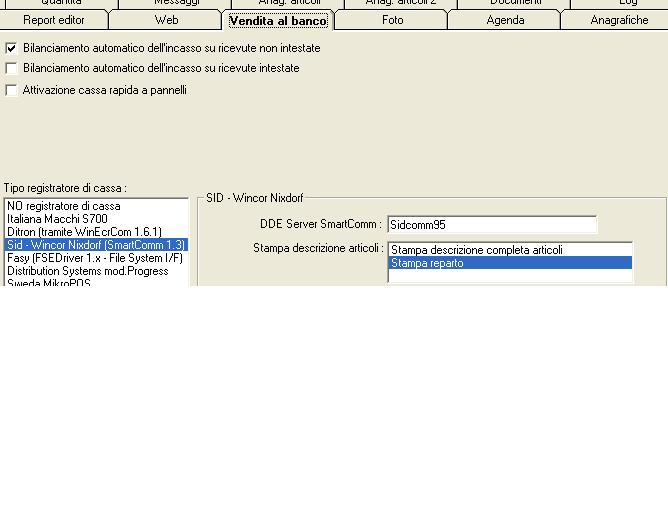Select the Vendita al banco tab
Image resolution: width=668 pixels, height=512 pixels.
[278, 20]
